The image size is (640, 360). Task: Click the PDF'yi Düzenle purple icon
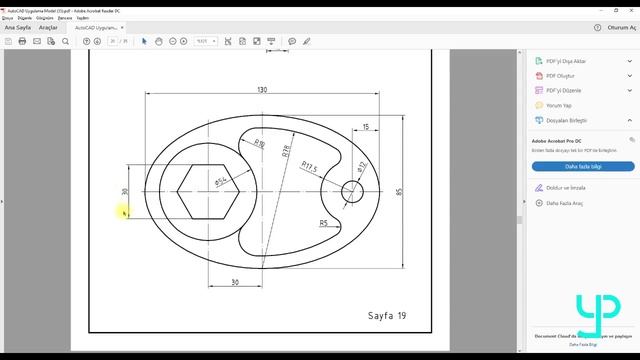pyautogui.click(x=539, y=91)
